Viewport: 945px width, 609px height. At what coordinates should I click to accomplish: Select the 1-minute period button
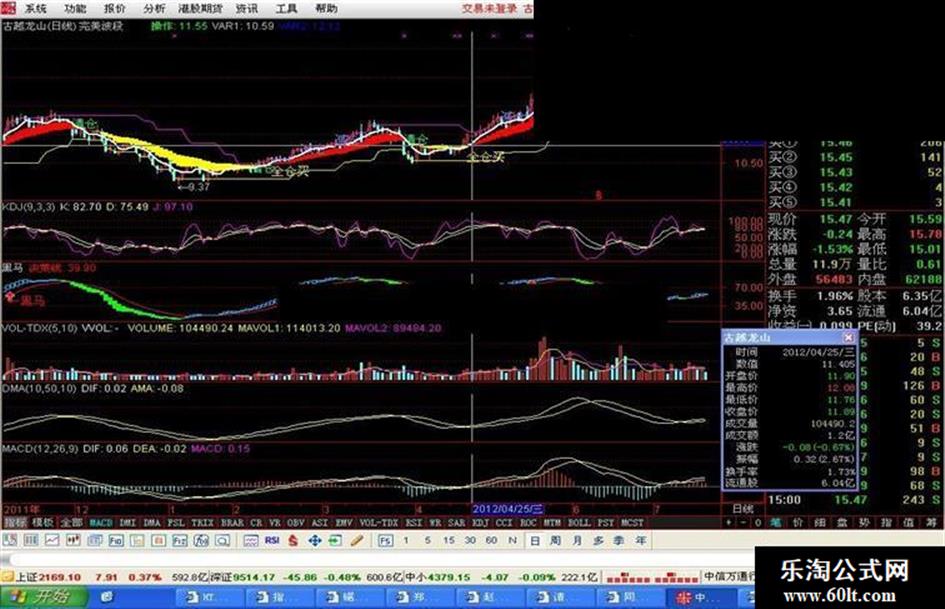406,540
